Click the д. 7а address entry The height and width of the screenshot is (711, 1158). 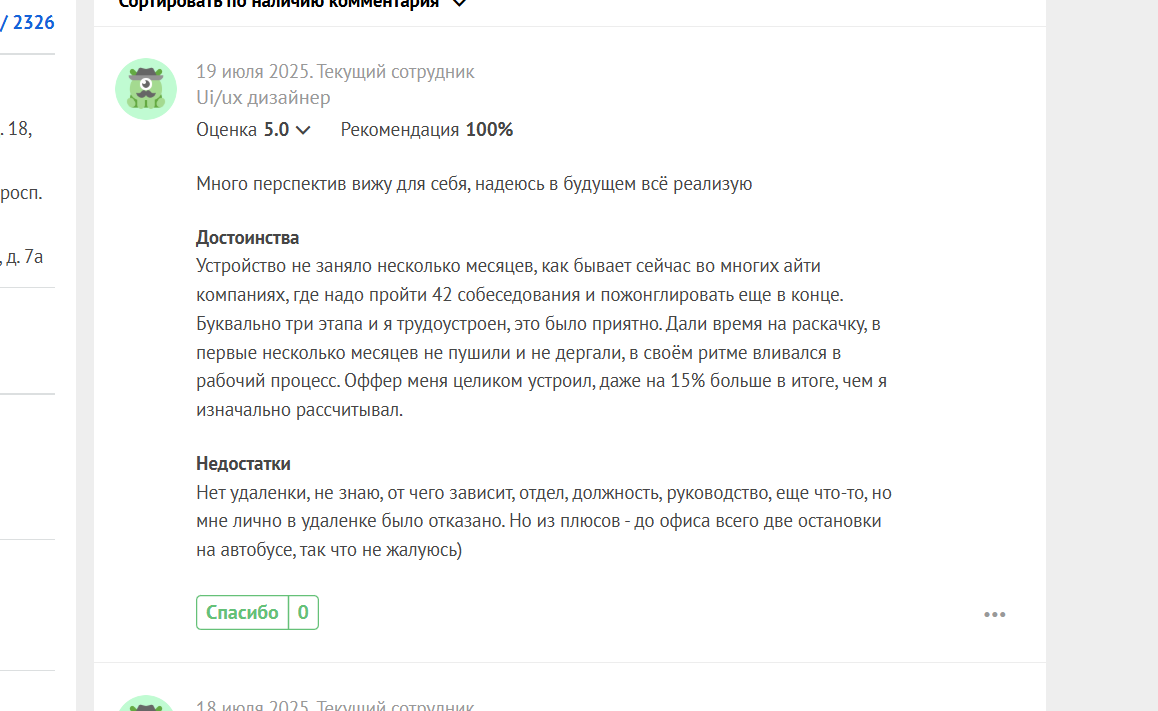click(22, 257)
